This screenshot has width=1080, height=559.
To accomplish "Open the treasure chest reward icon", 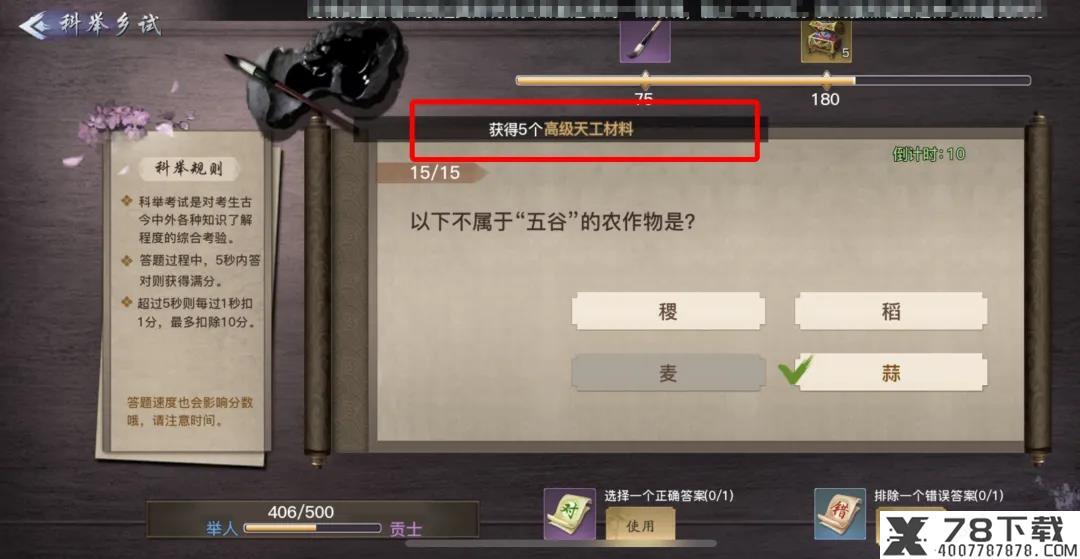I will [826, 40].
